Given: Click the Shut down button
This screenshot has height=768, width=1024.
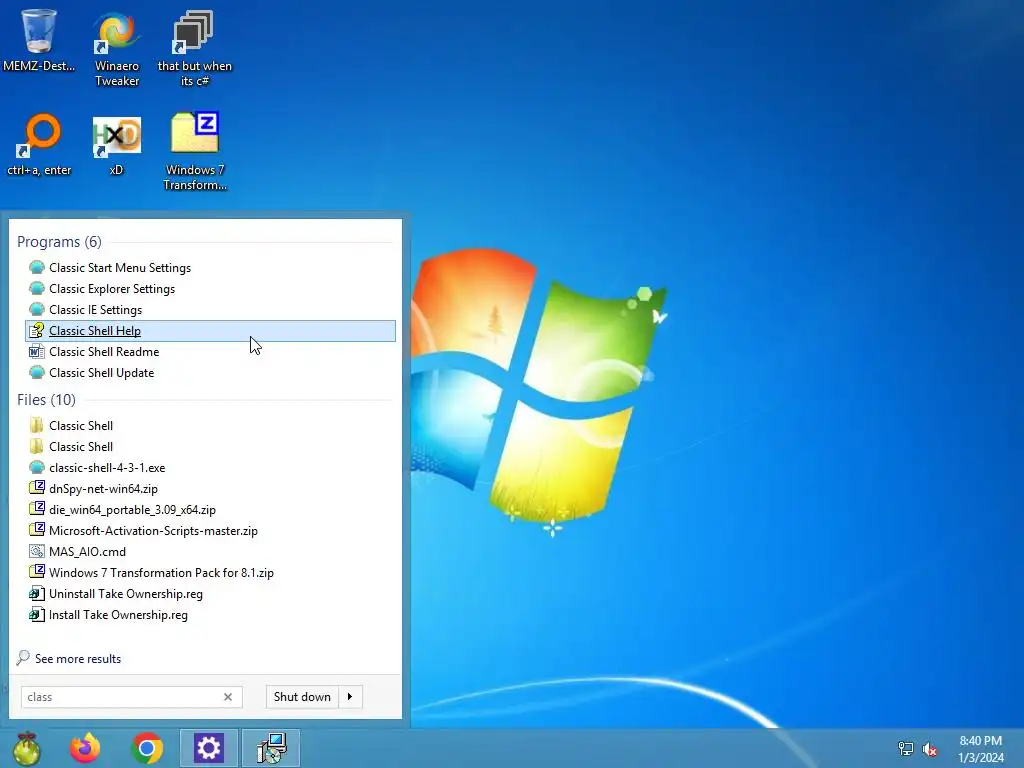Looking at the screenshot, I should 302,697.
